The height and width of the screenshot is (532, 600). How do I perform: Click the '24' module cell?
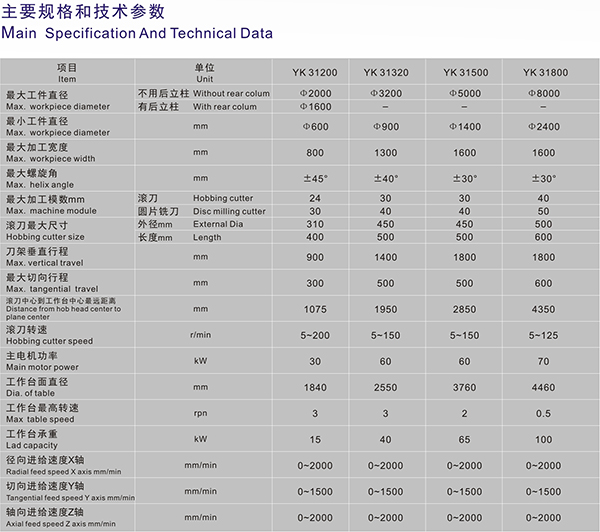point(315,198)
